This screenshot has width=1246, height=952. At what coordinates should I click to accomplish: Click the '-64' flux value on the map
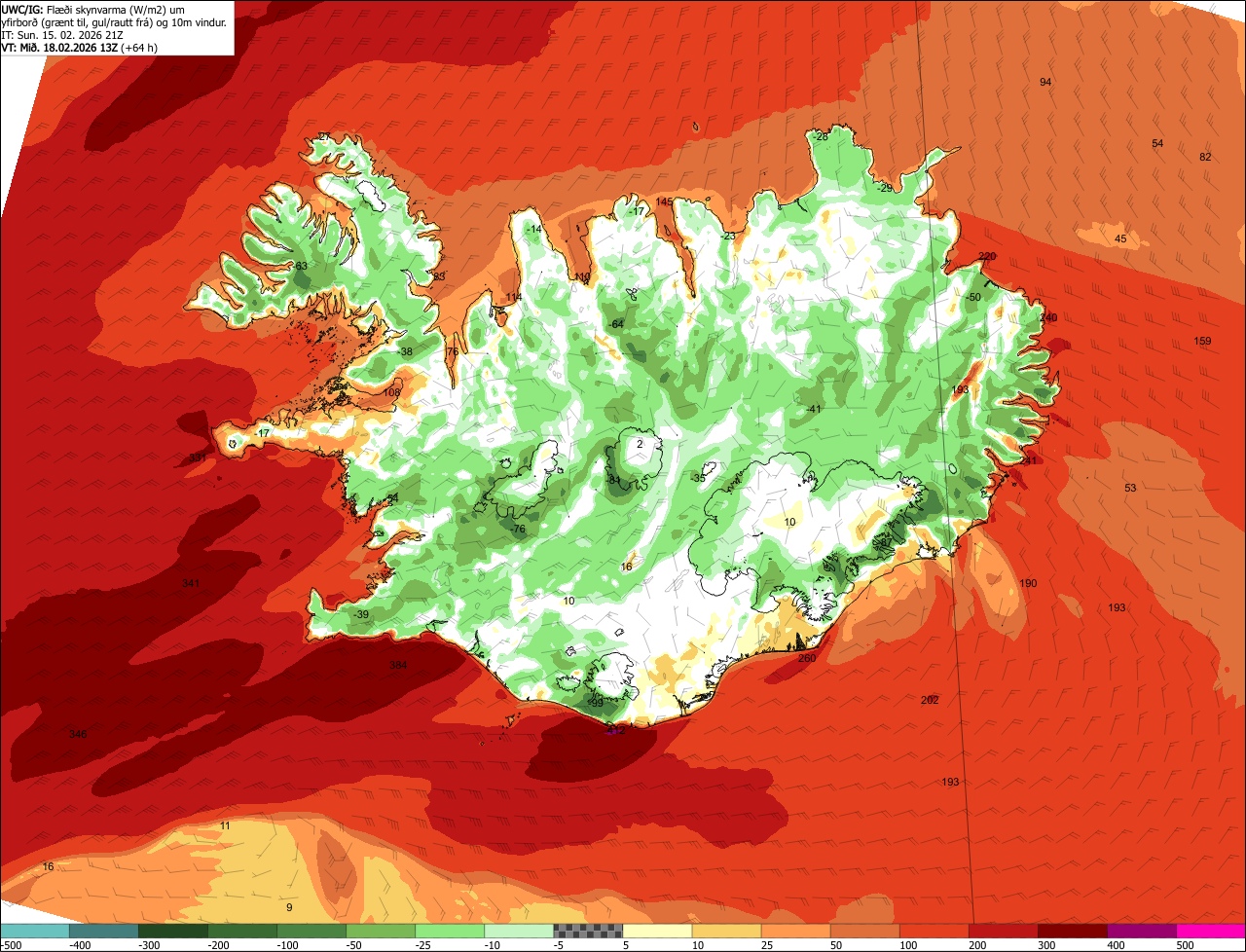click(x=615, y=324)
